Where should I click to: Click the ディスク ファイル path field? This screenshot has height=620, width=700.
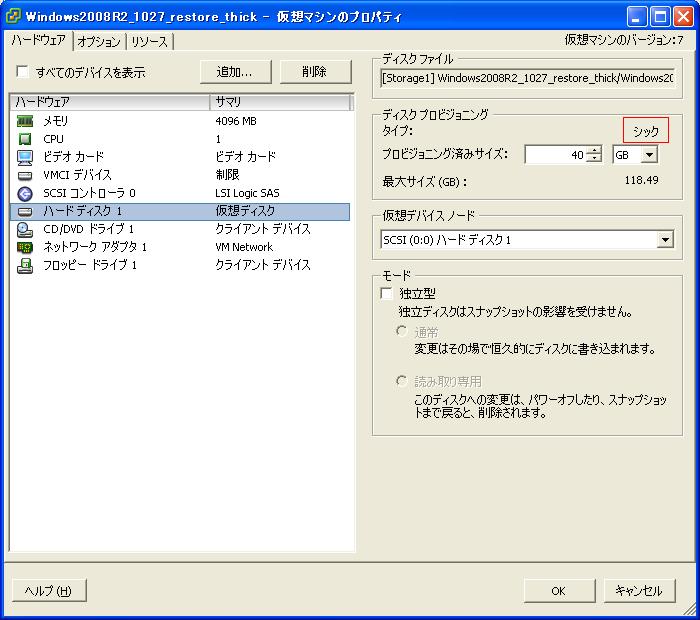click(527, 78)
